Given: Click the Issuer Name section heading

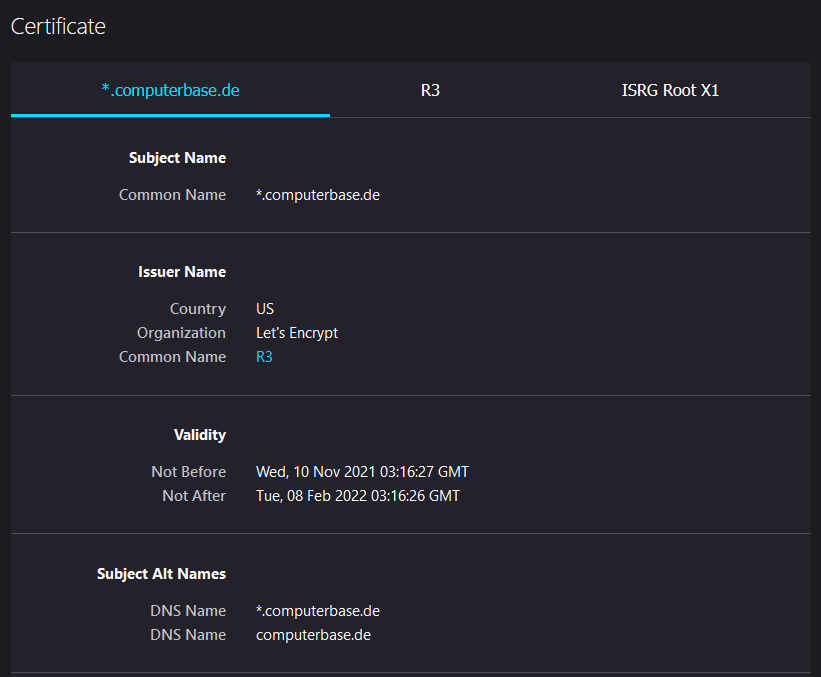Looking at the screenshot, I should coord(182,272).
